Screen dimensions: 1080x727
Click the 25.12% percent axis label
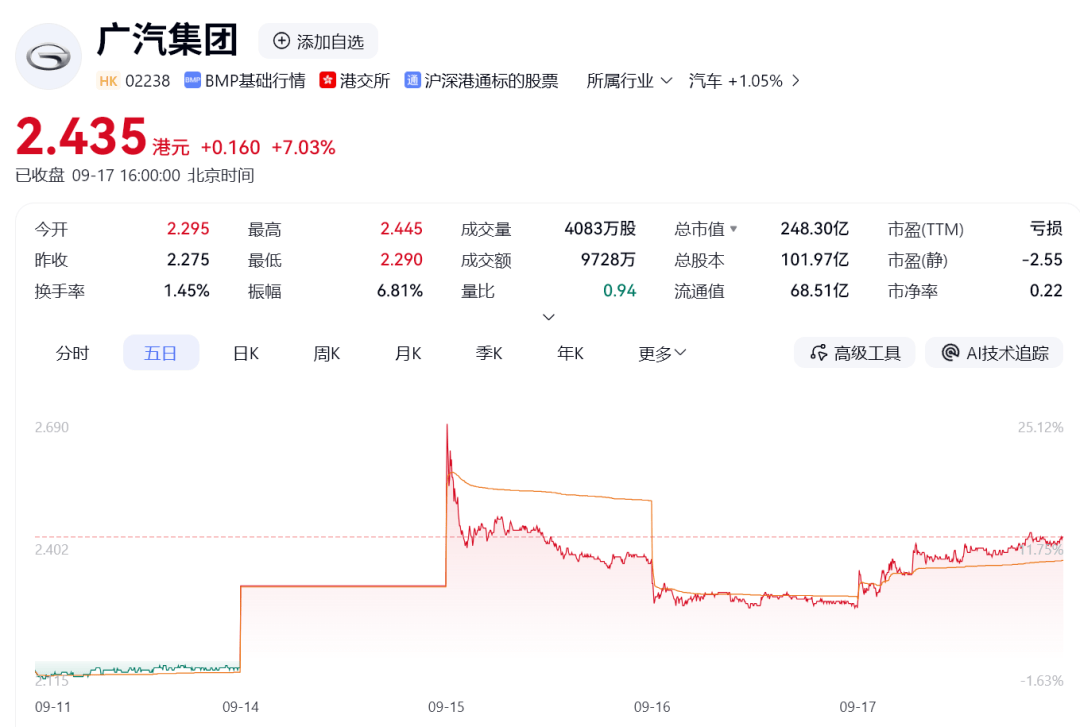[x=1040, y=427]
